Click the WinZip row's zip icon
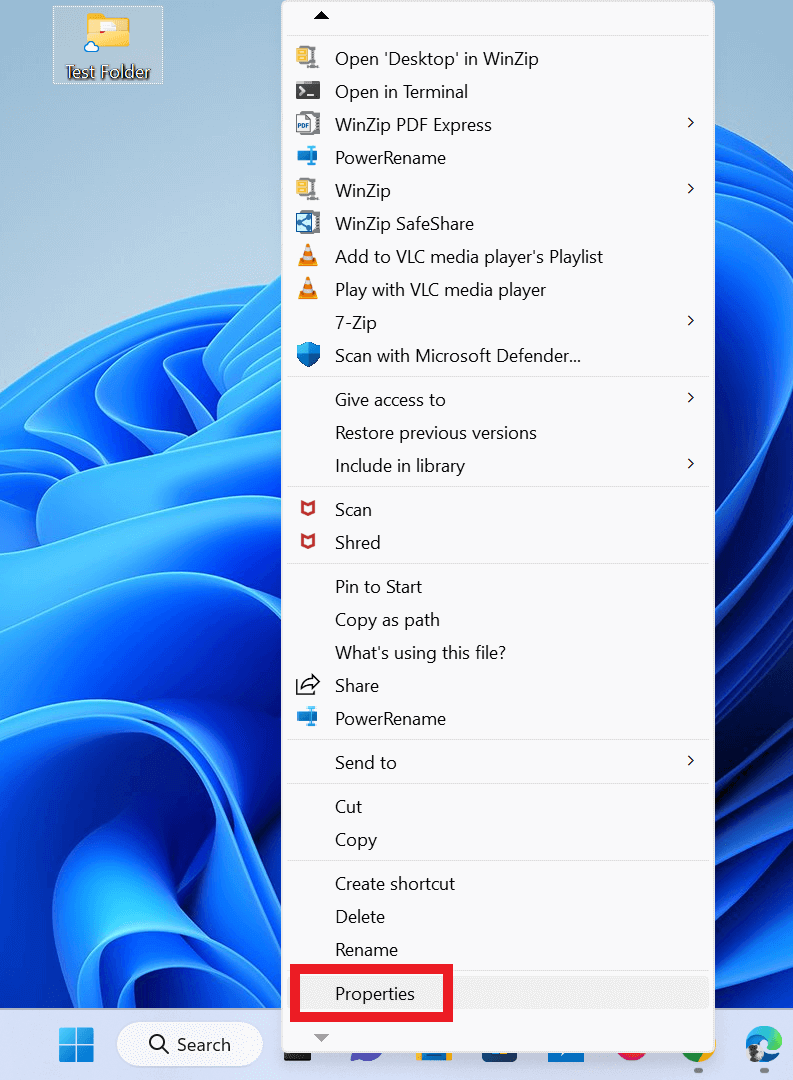The image size is (793, 1080). 307,189
